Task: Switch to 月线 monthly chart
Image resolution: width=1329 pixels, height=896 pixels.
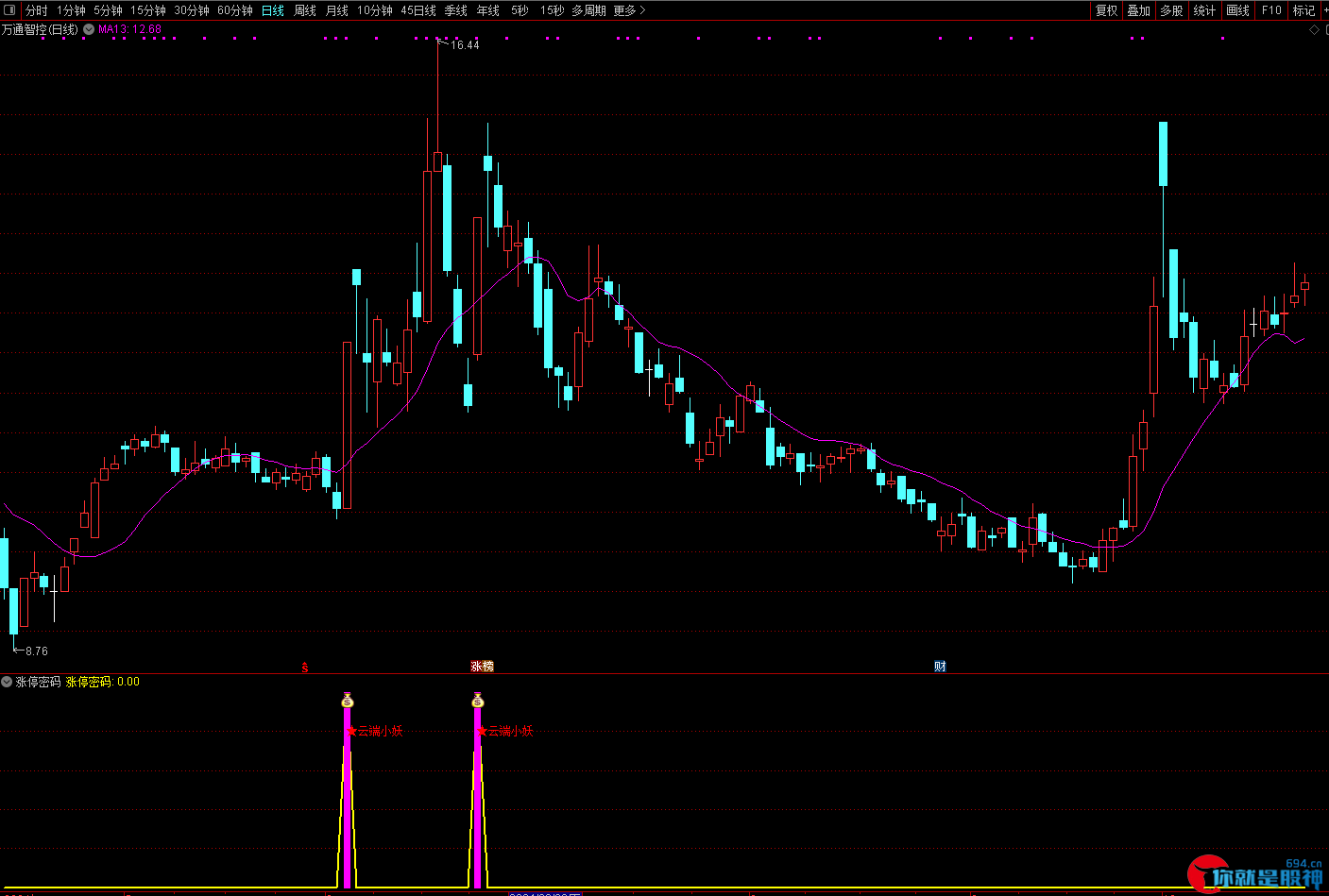Action: pyautogui.click(x=337, y=10)
